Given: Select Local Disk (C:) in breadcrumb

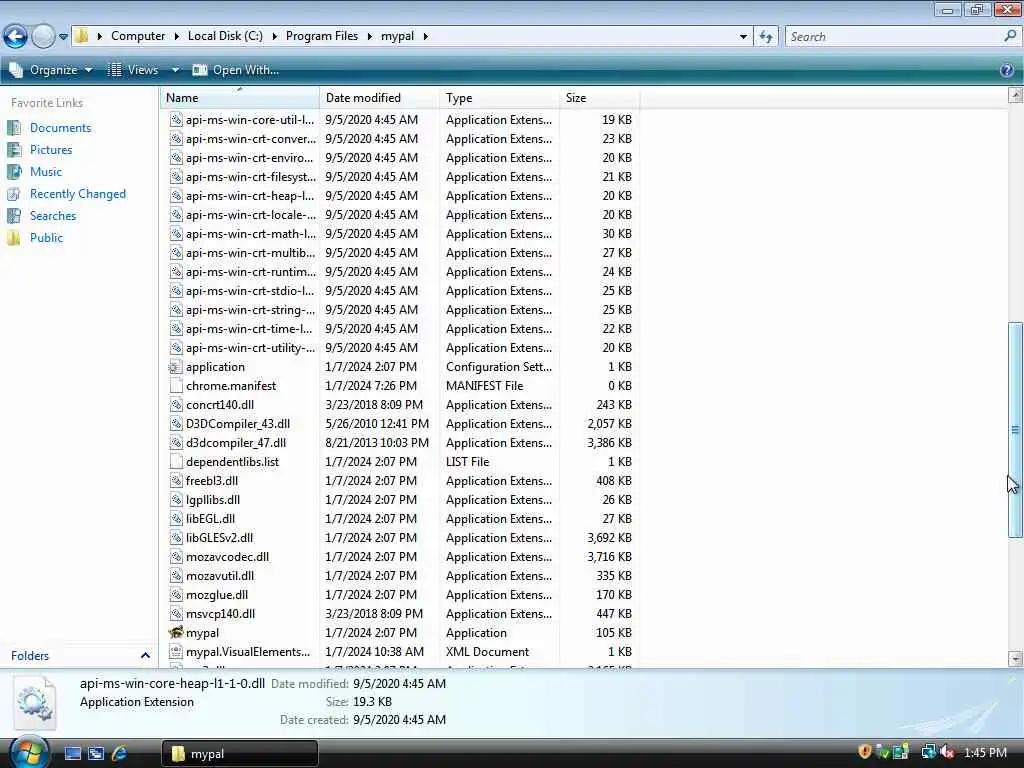Looking at the screenshot, I should (225, 36).
